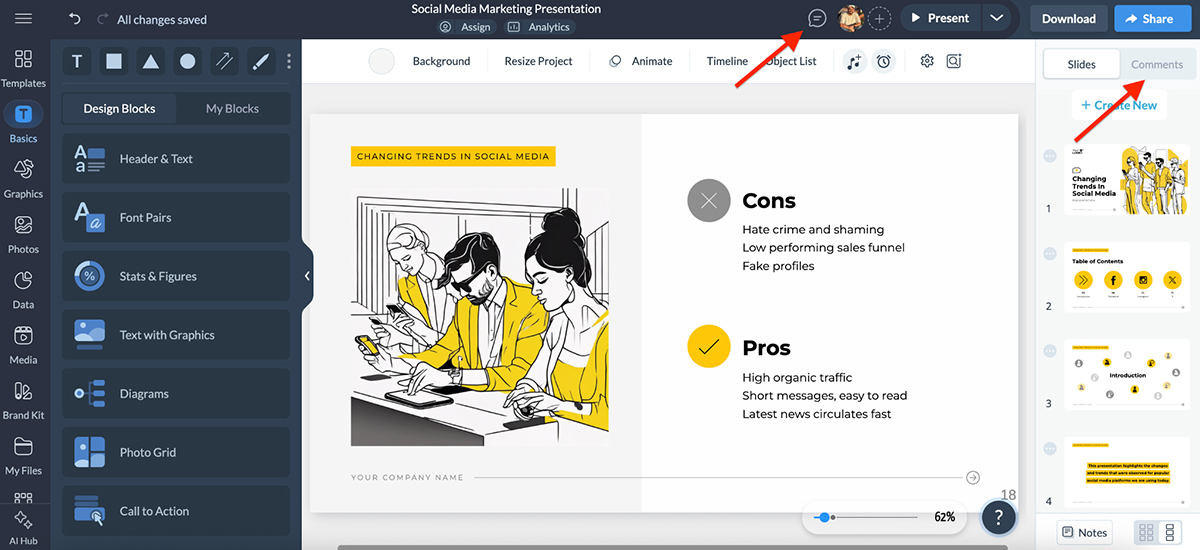Select the Text tool in shape toolbar
This screenshot has height=550, width=1200.
pyautogui.click(x=77, y=62)
